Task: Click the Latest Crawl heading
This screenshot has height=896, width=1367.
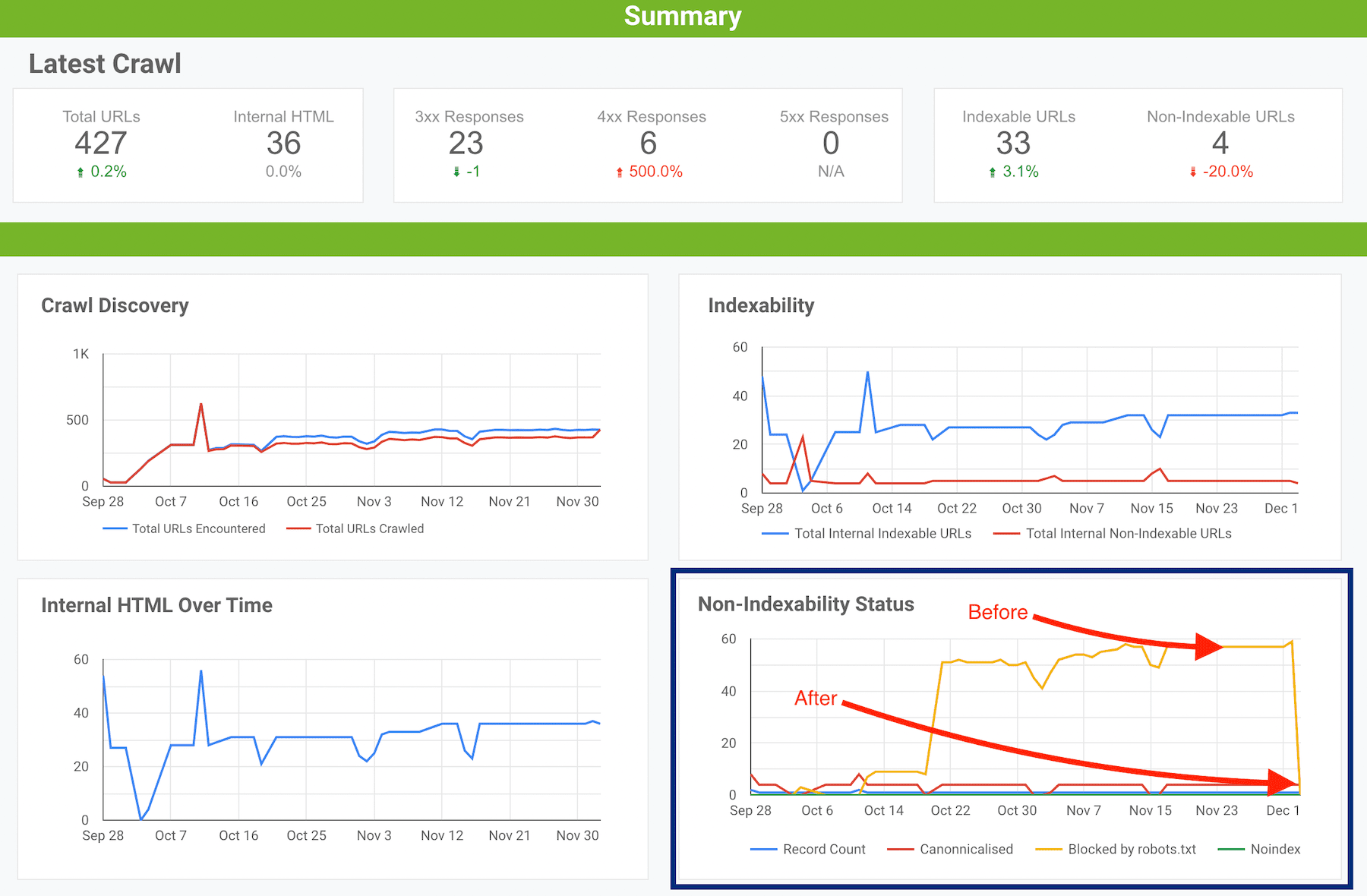Action: (105, 64)
